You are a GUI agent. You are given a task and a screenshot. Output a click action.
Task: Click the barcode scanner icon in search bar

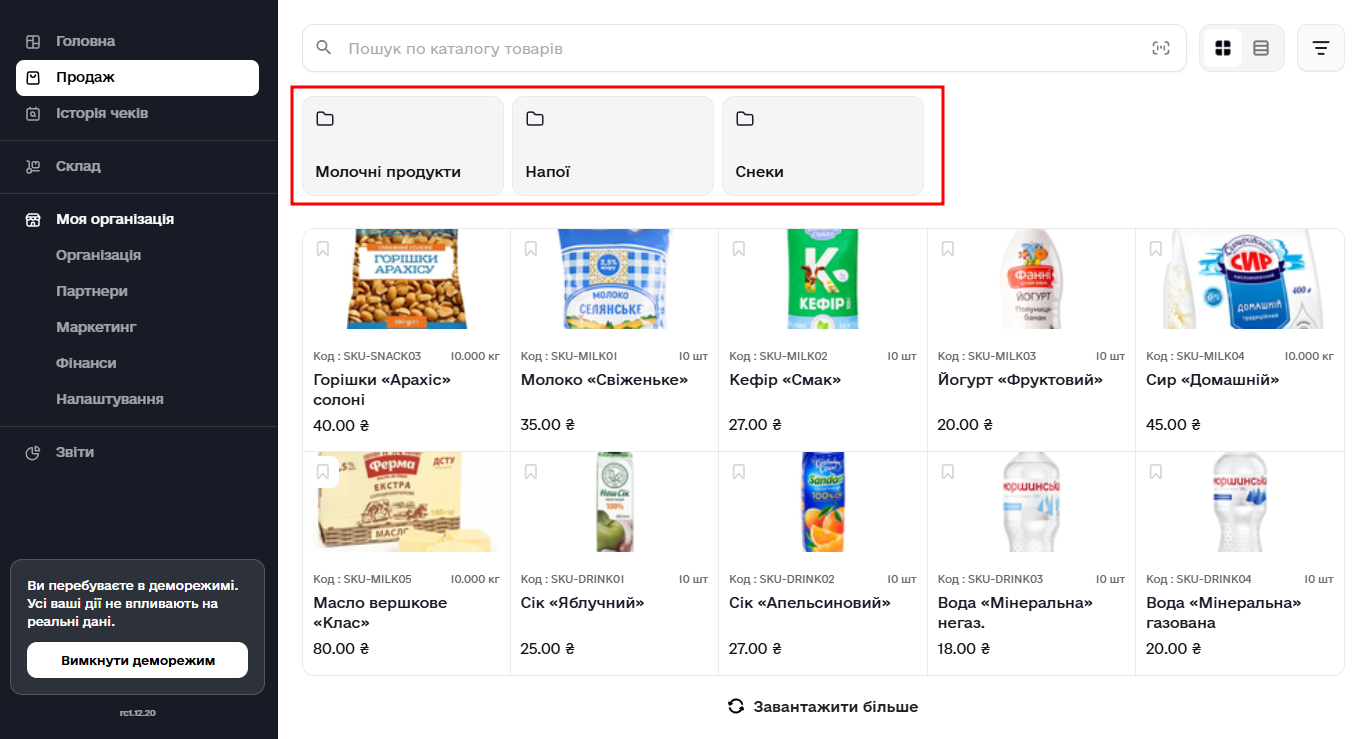[x=1160, y=47]
